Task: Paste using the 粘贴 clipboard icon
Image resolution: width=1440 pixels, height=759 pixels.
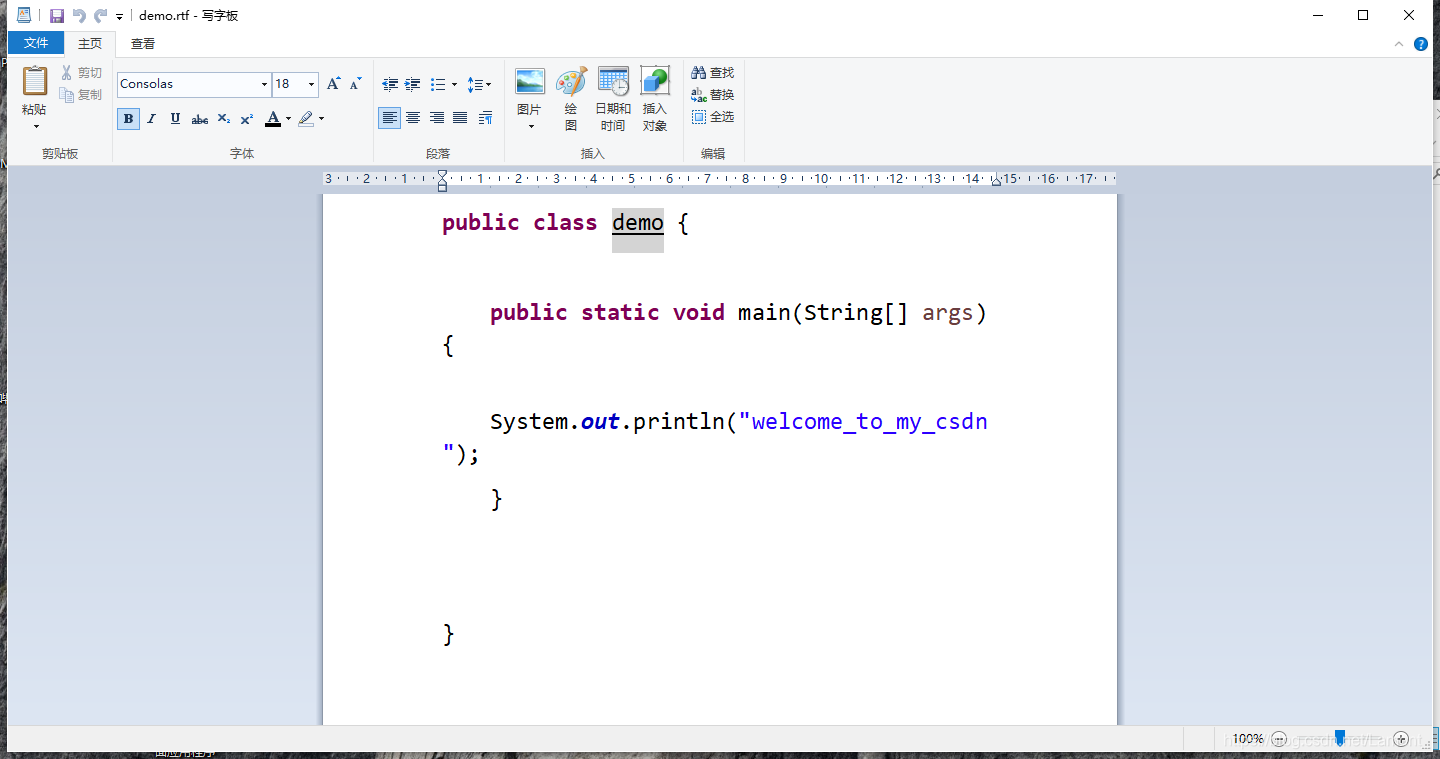Action: [35, 83]
